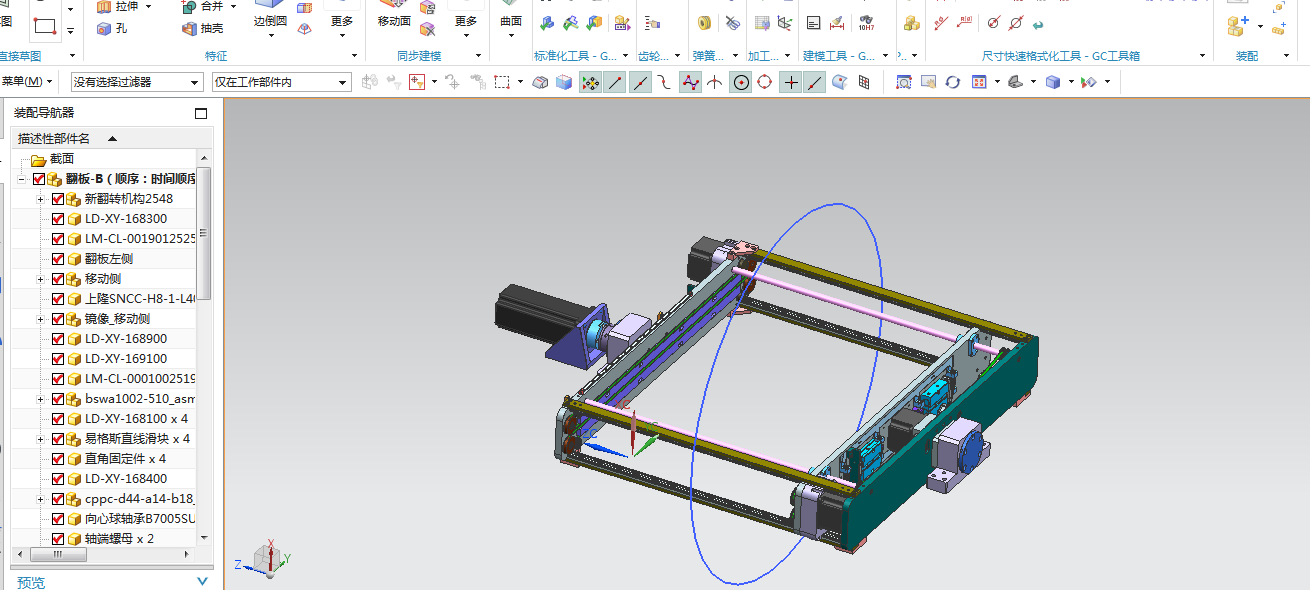Expand the 特征 group options arrow
Screen dimensions: 1310x590
pyautogui.click(x=352, y=56)
